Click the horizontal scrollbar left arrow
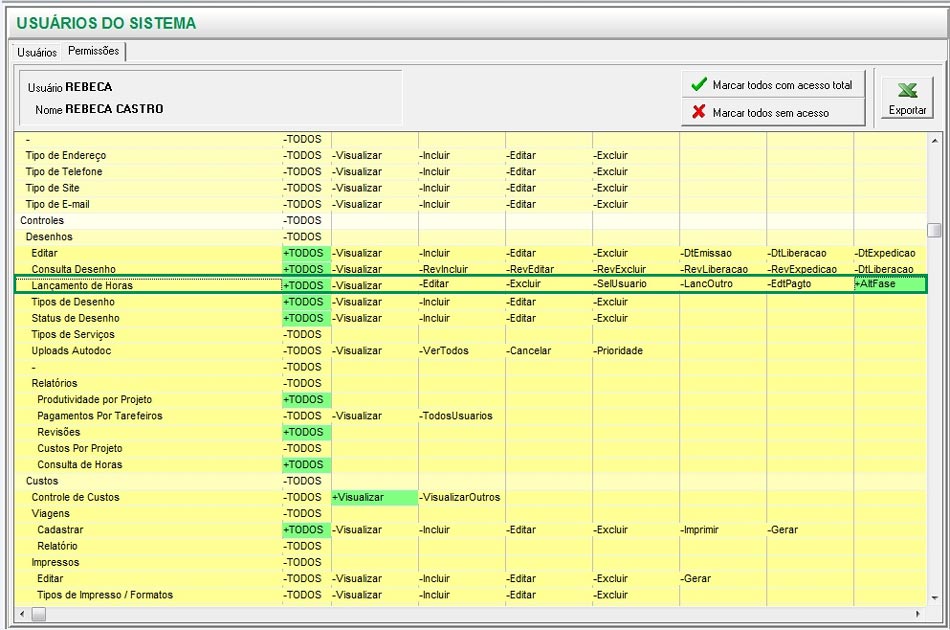Screen dimensions: 950x630 [21, 613]
